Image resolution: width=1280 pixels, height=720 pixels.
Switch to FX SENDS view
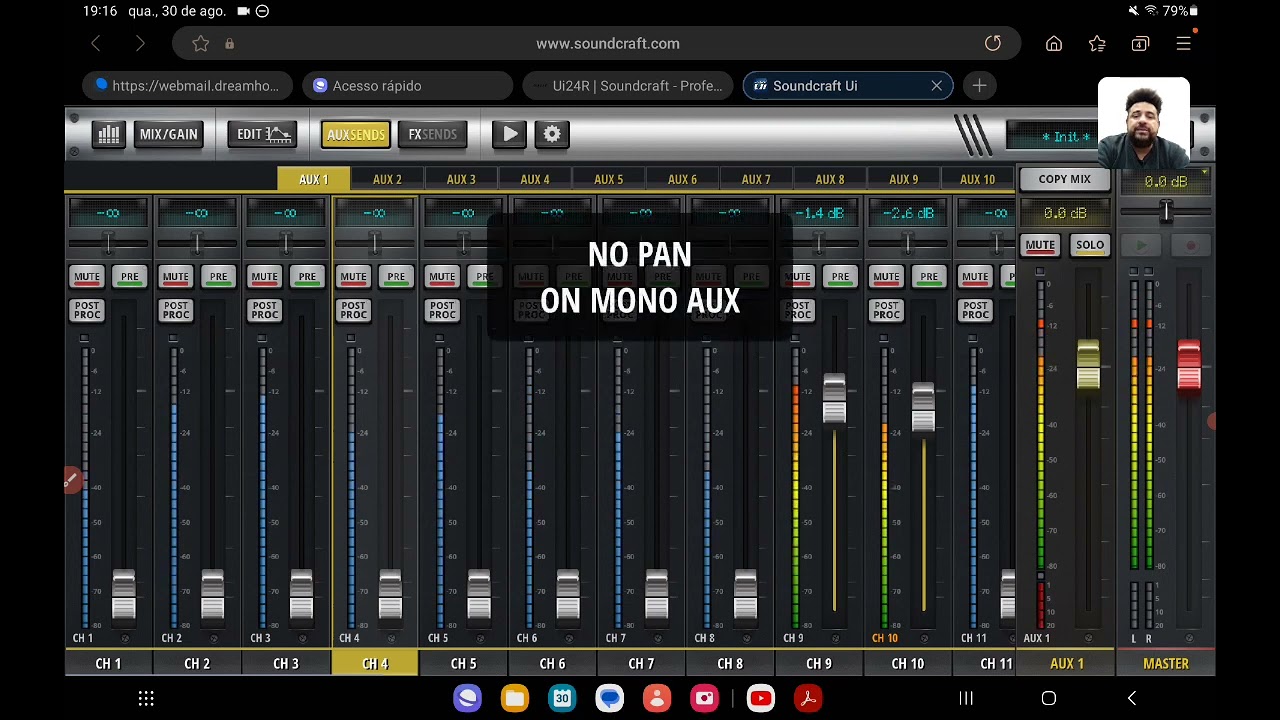pos(432,134)
